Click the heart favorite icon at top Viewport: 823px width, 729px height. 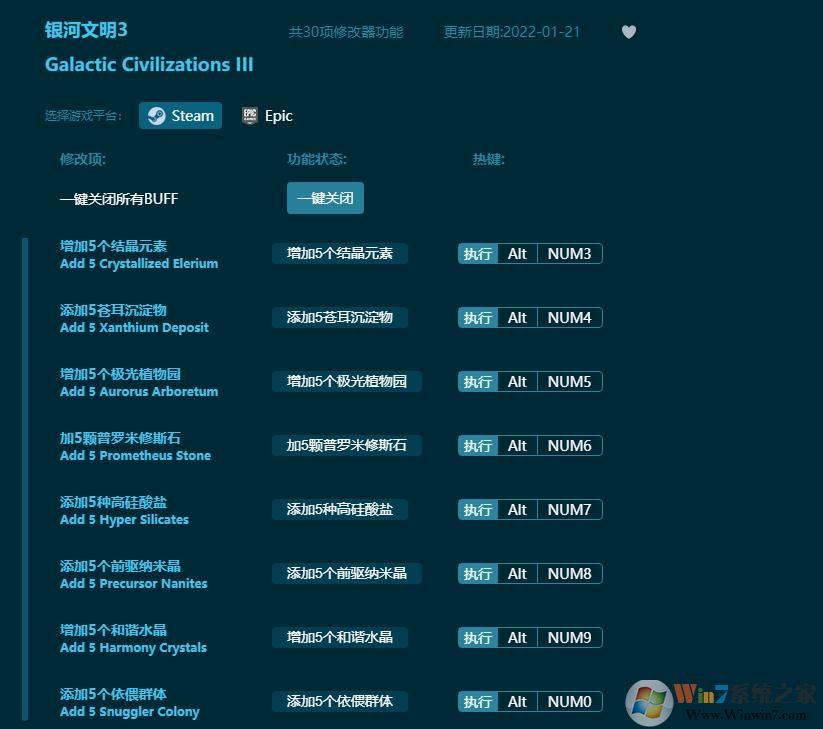[629, 31]
